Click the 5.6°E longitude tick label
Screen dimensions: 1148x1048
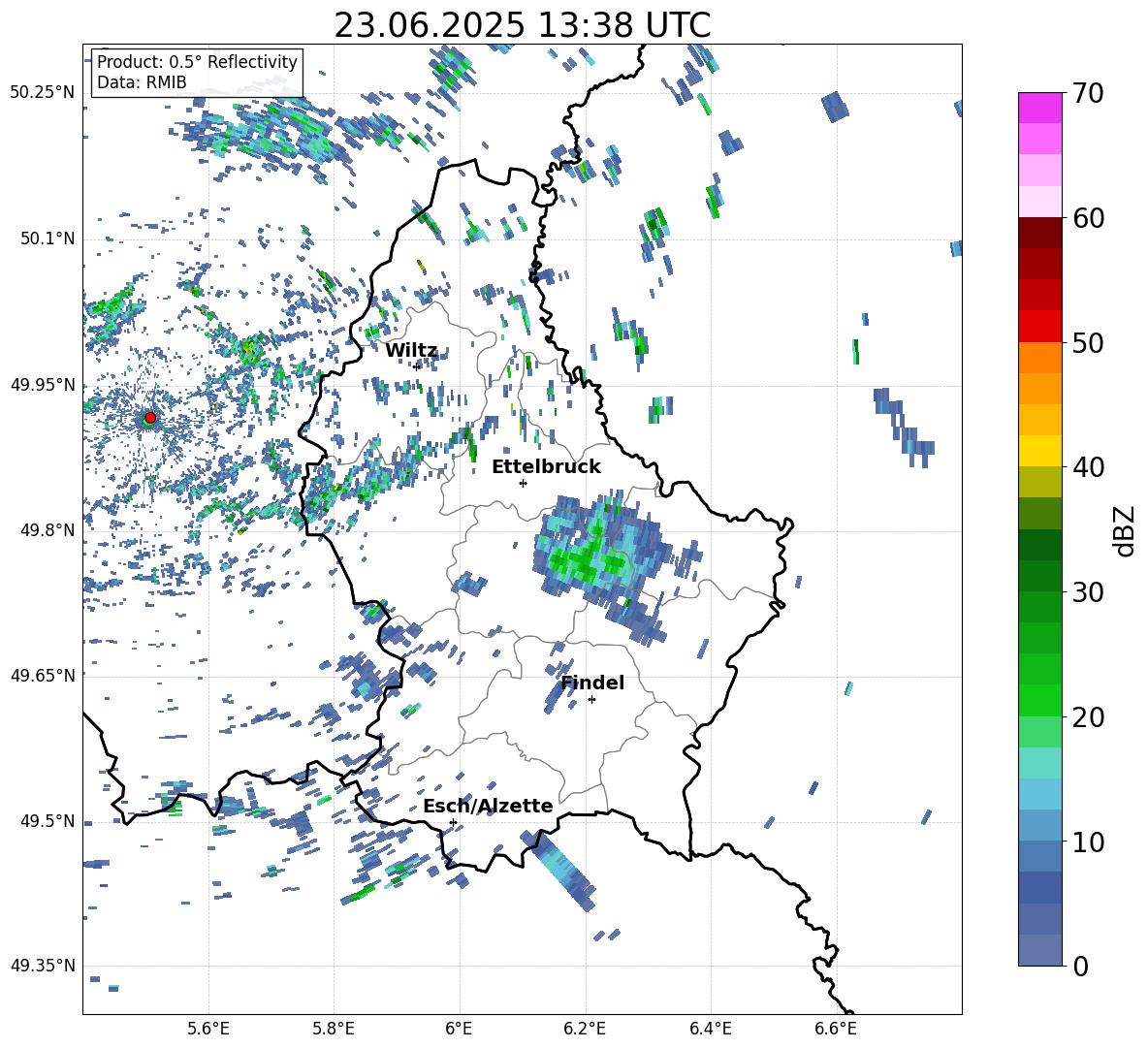pyautogui.click(x=208, y=1029)
